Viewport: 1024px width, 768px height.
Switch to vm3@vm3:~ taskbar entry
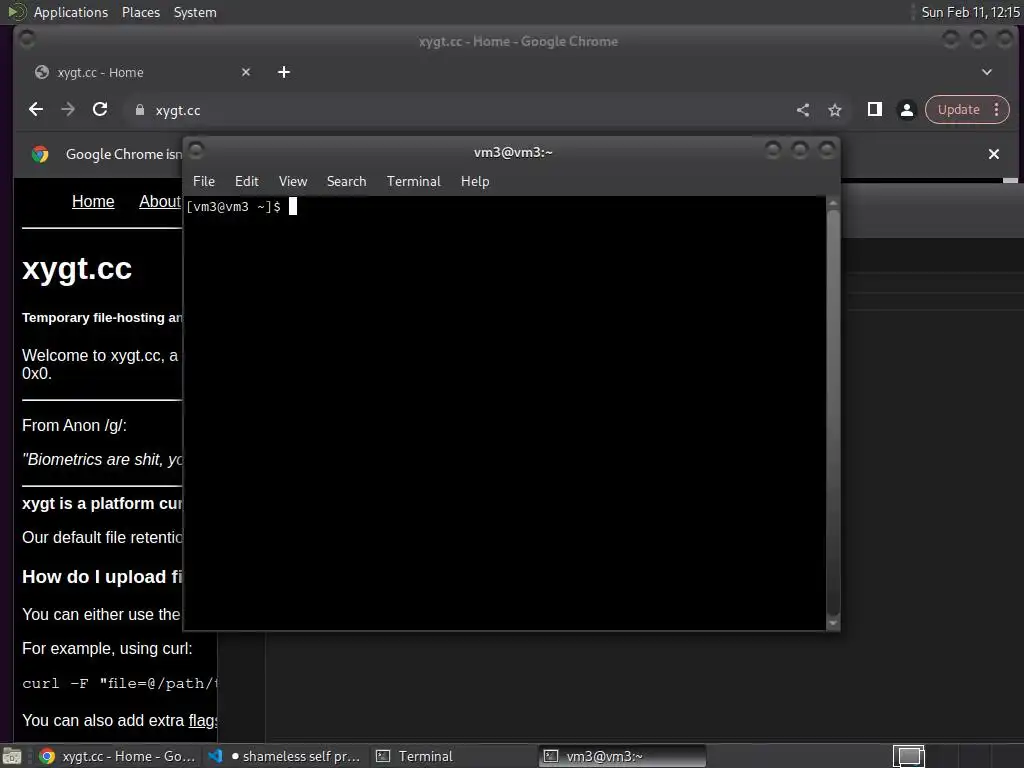[622, 756]
